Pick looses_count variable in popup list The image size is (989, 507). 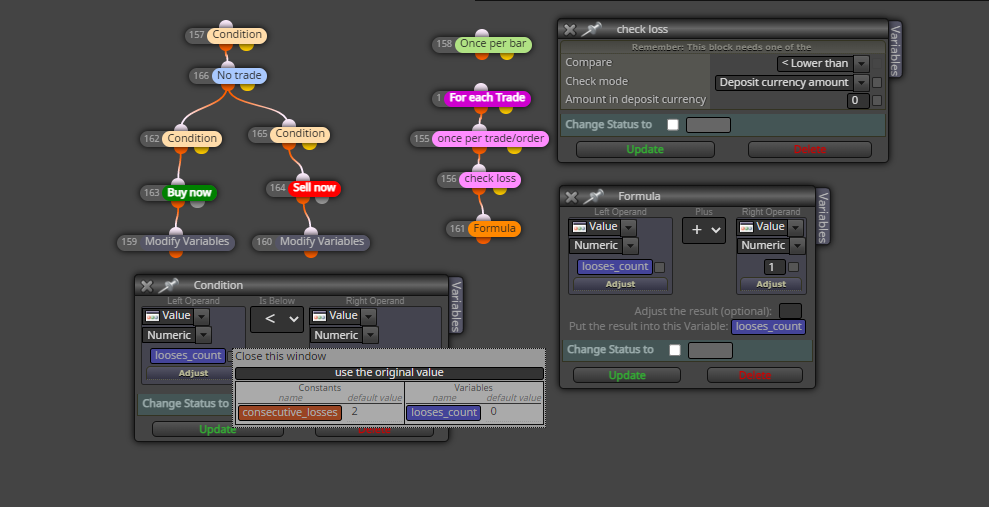(444, 413)
